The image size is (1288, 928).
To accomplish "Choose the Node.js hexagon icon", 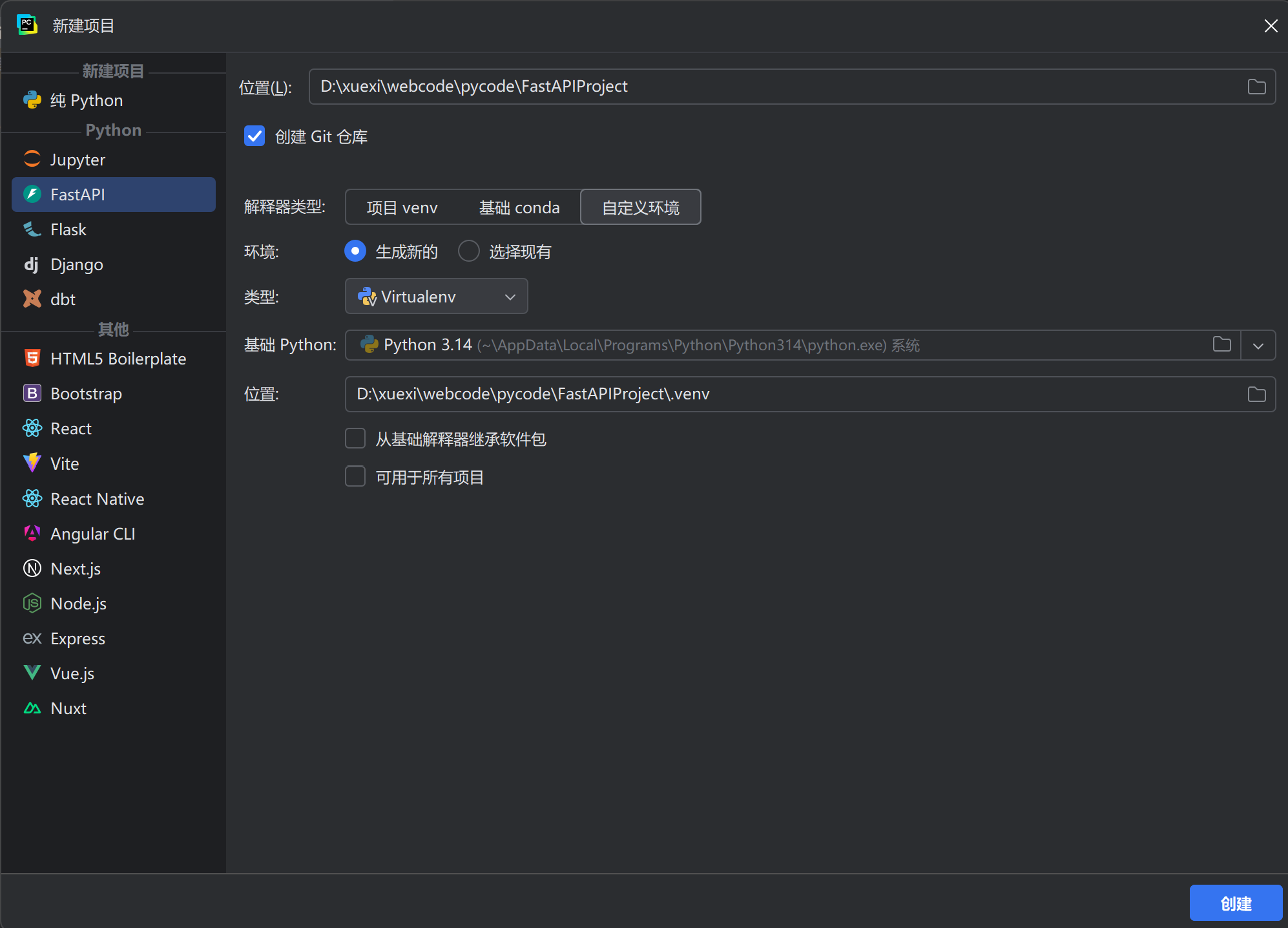I will click(x=32, y=603).
